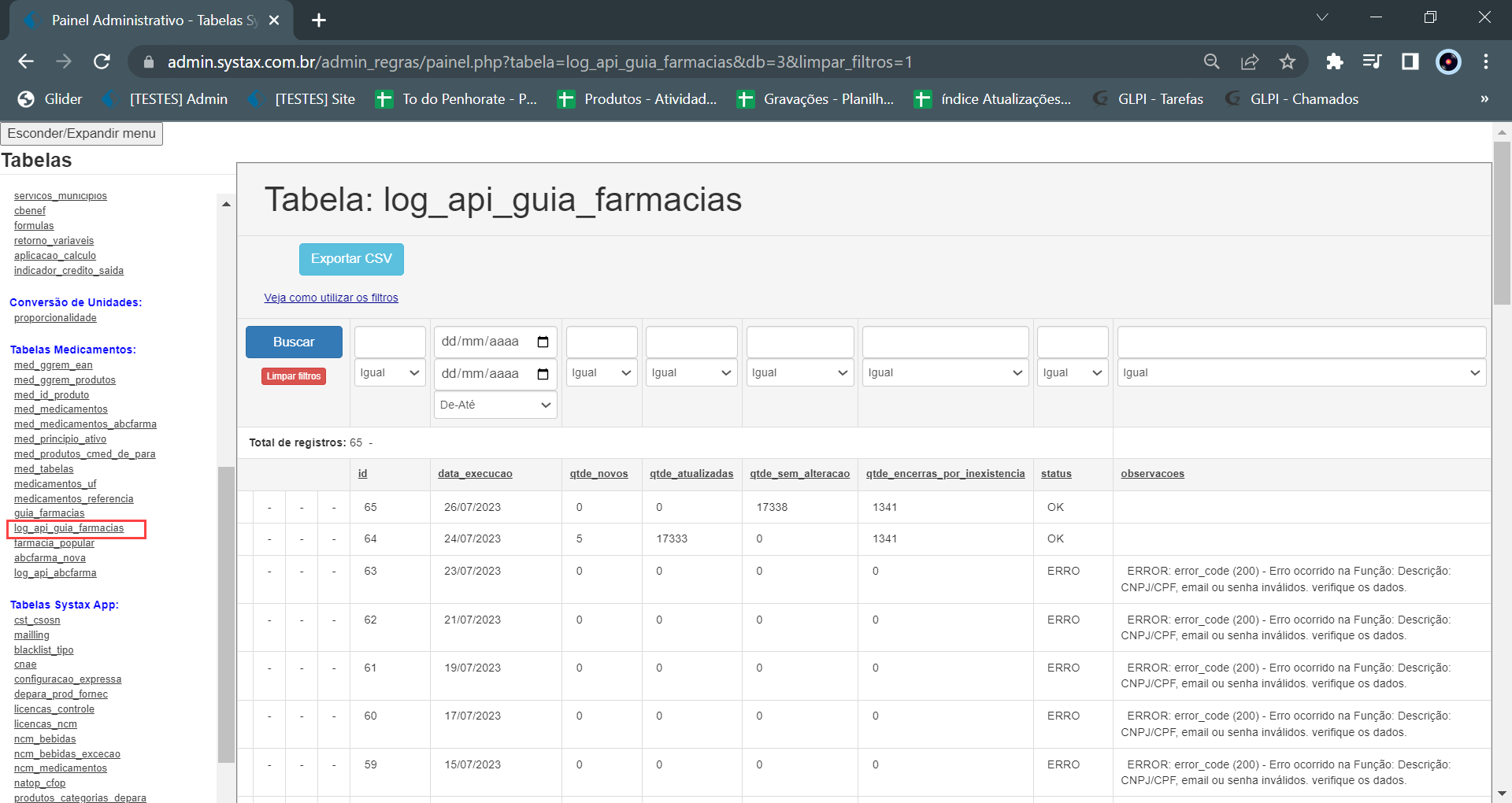Open ncm_medicamentos table in the sidebar
1512x803 pixels.
[60, 768]
